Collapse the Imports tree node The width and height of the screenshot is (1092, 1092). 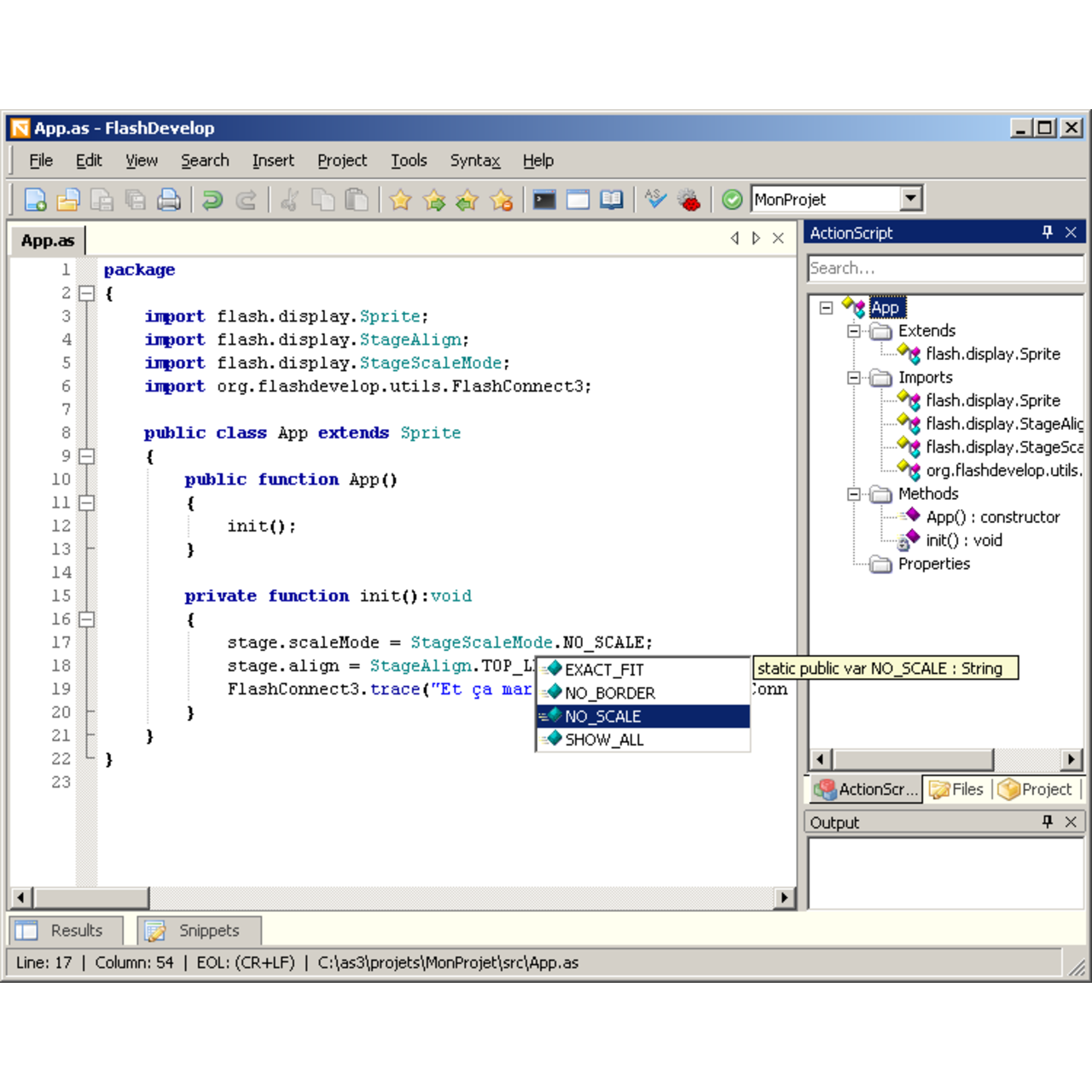854,377
